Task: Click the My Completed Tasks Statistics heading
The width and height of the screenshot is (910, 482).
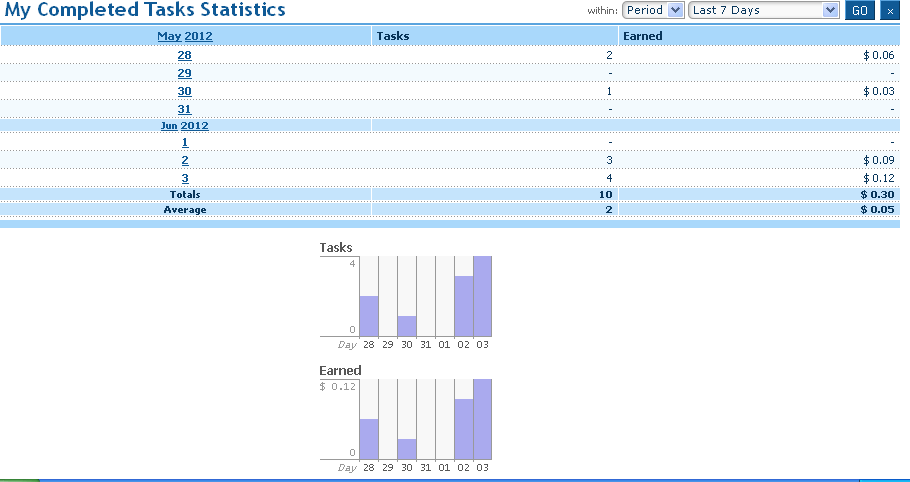Action: 145,9
